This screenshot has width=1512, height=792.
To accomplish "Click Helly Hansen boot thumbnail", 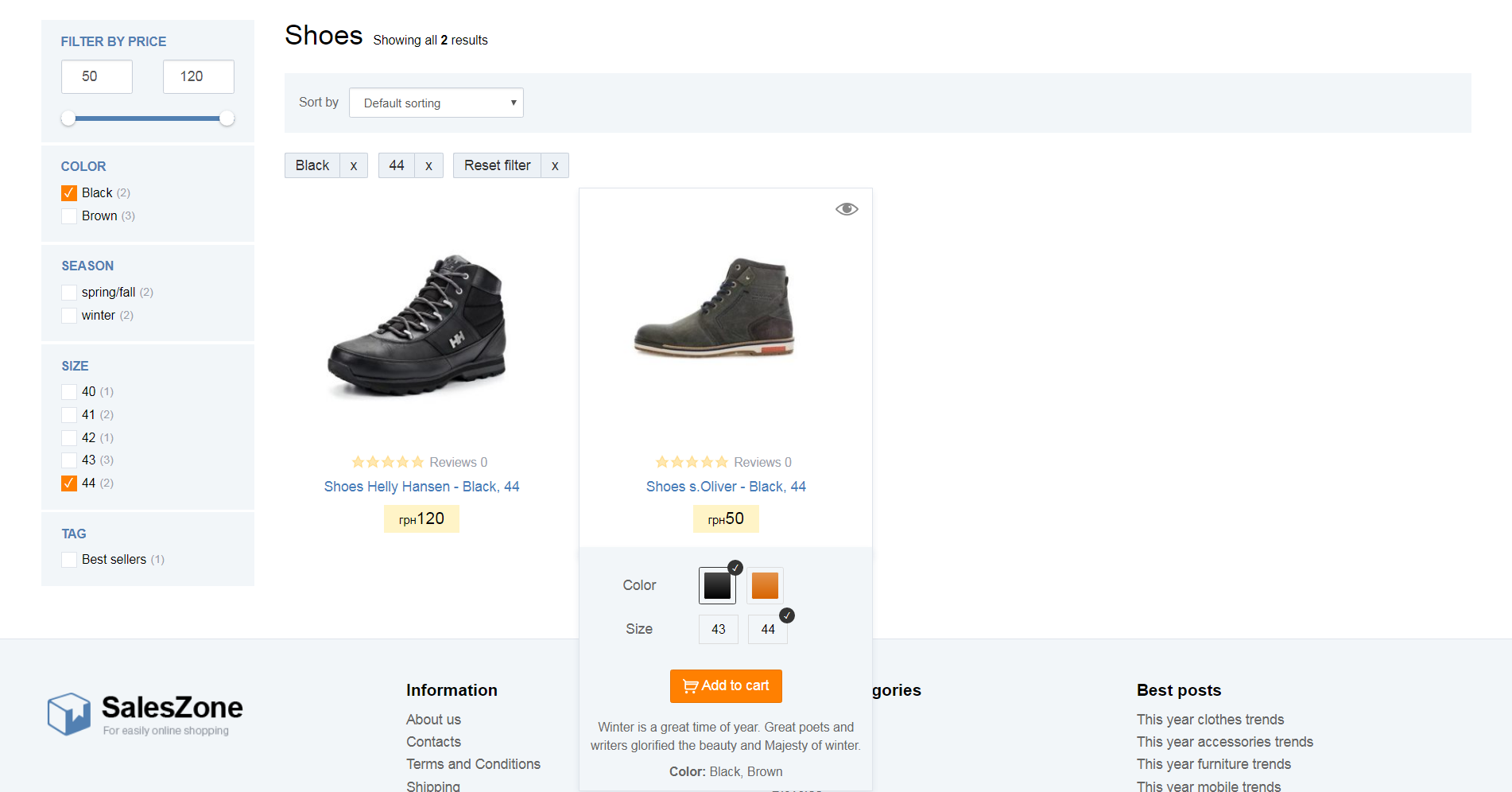I will point(417,324).
